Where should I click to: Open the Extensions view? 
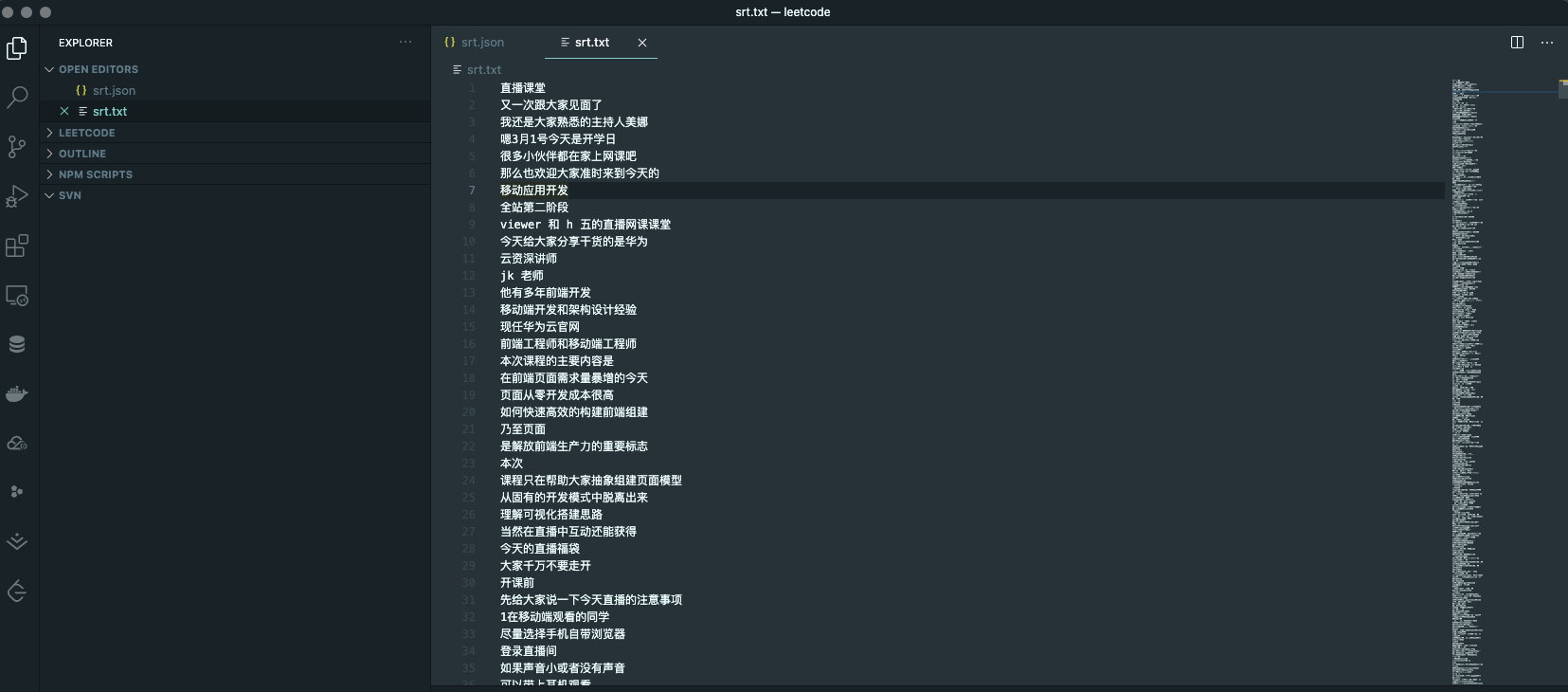[17, 246]
